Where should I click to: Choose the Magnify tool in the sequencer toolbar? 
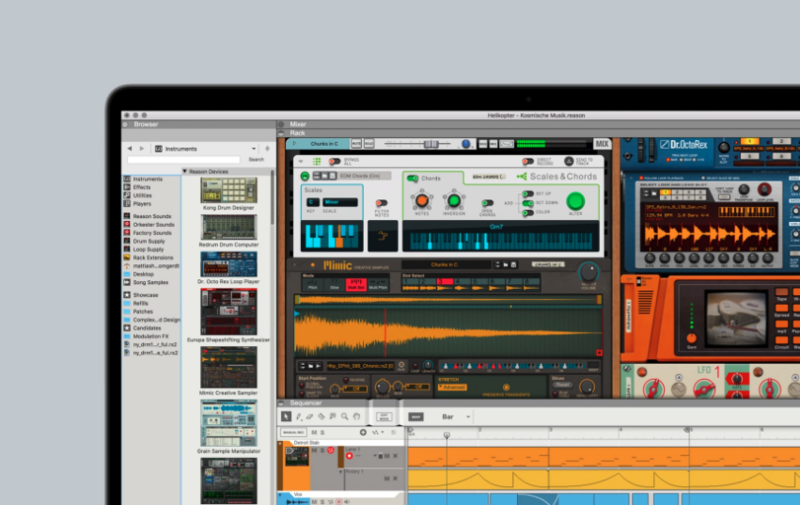344,416
